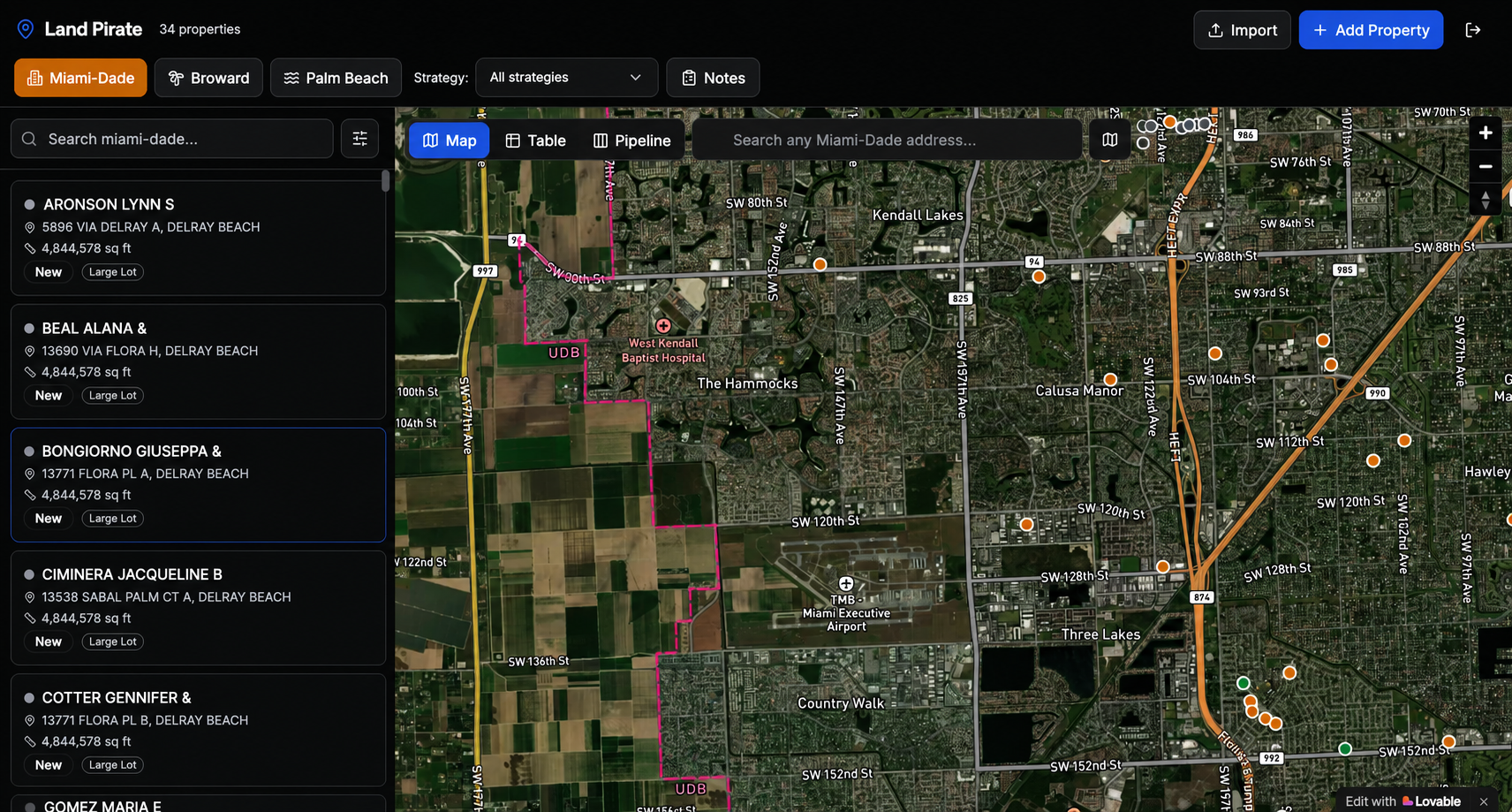Click the route 997 highway shield
Viewport: 1512px width, 812px height.
485,271
